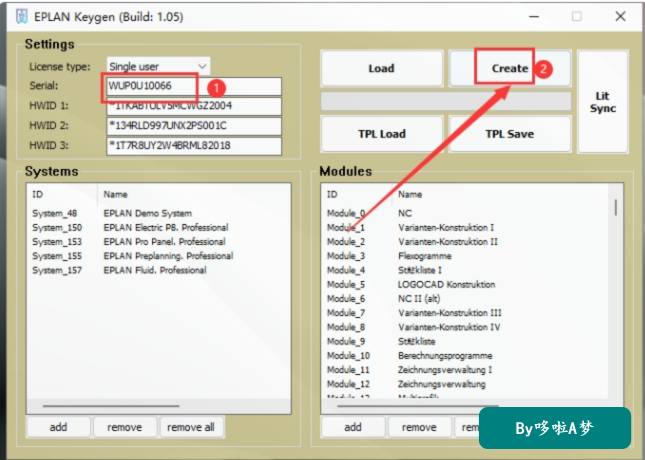Click the TPL Load button

[x=382, y=134]
